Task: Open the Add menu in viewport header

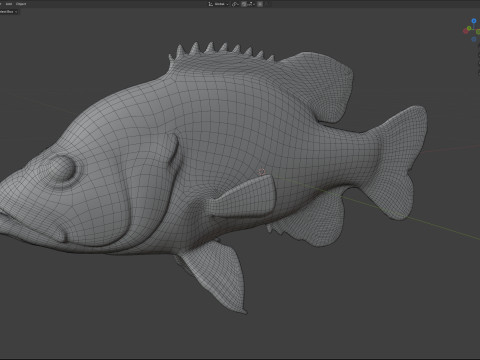Action: (x=9, y=4)
